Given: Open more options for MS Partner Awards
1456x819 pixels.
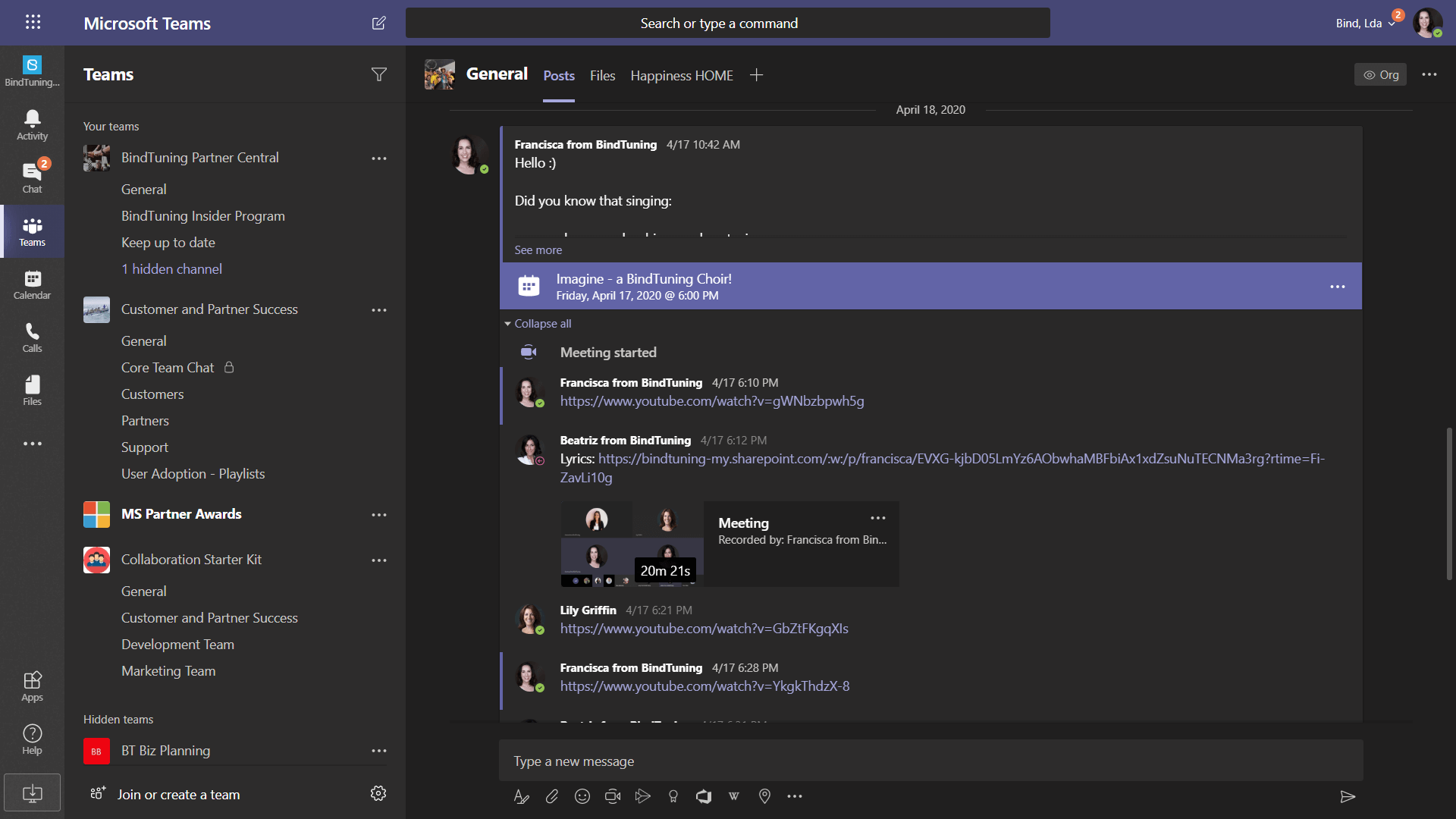Looking at the screenshot, I should click(378, 514).
